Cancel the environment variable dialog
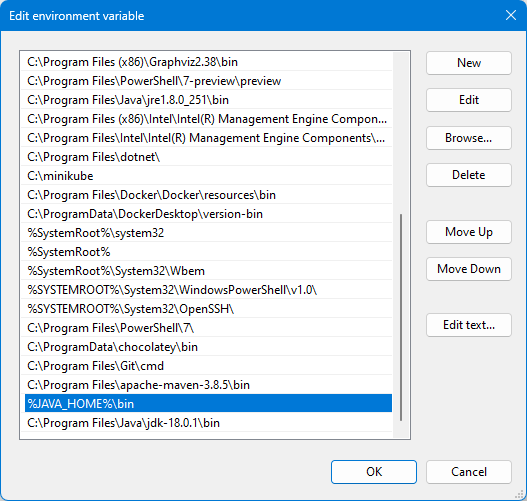Image resolution: width=527 pixels, height=501 pixels. (x=469, y=472)
